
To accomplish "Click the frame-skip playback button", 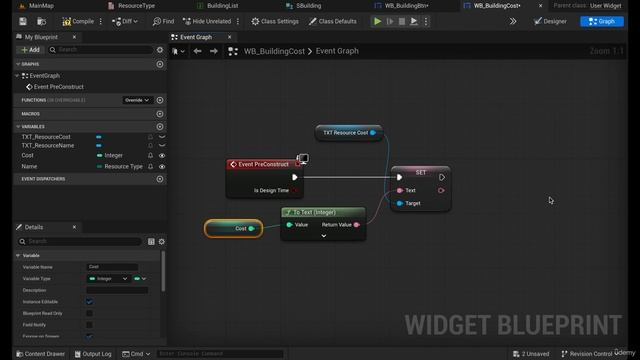I will [x=390, y=21].
